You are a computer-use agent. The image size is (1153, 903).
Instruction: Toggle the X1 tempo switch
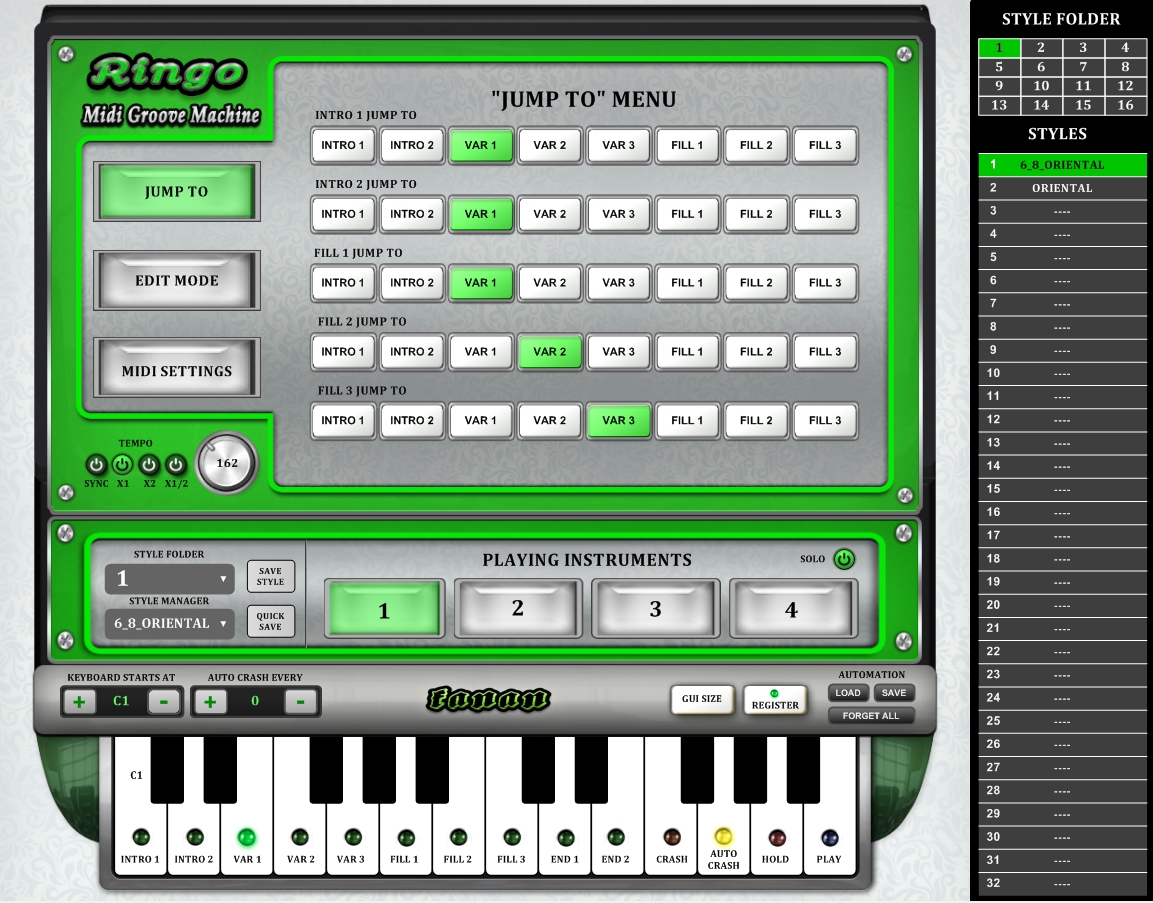tap(122, 465)
